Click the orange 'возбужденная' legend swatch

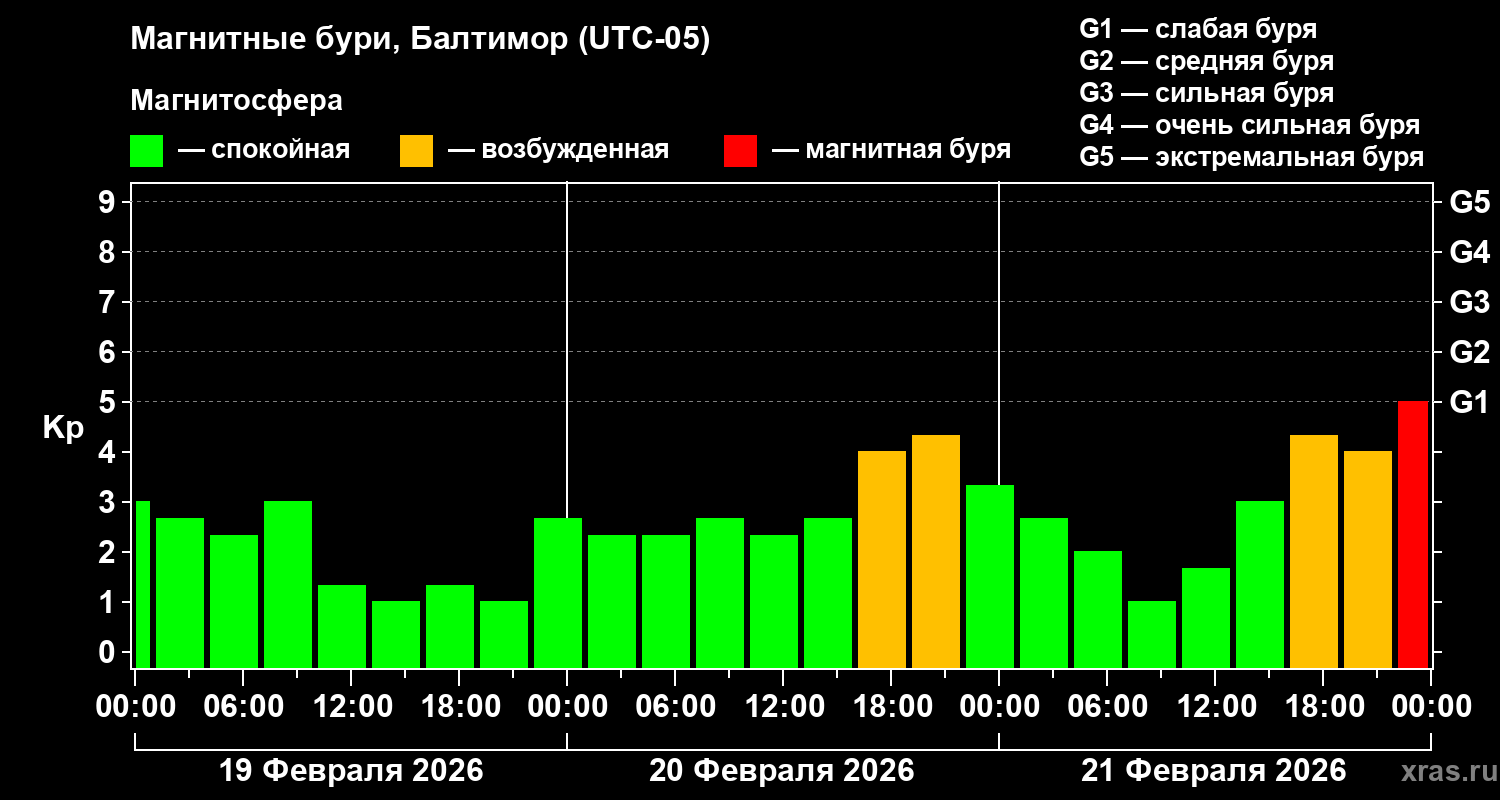(x=416, y=151)
